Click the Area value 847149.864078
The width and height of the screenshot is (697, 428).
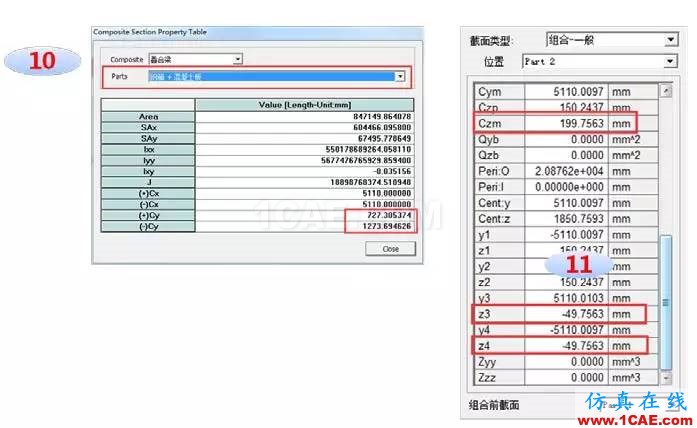382,116
